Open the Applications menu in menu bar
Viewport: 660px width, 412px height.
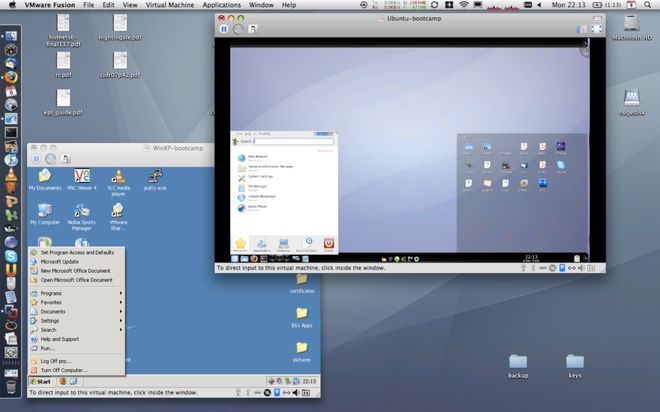[x=221, y=5]
